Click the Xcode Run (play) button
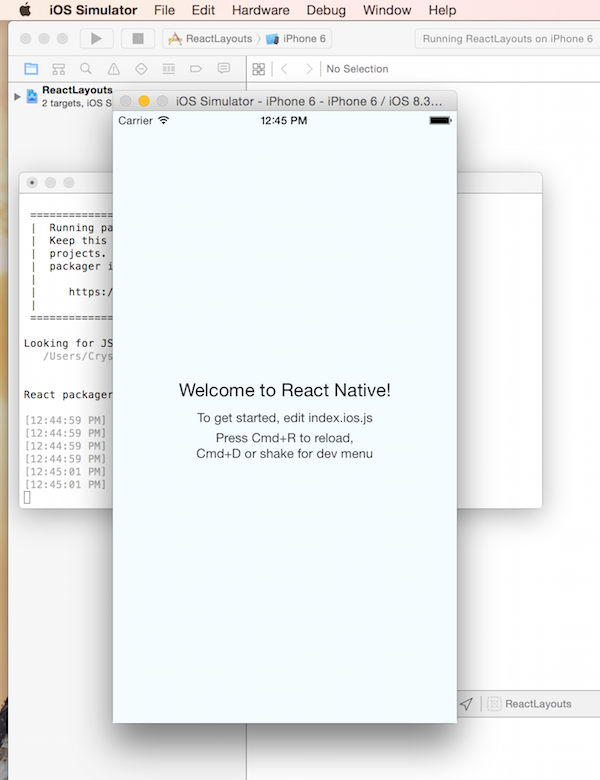The width and height of the screenshot is (600, 780). [96, 38]
